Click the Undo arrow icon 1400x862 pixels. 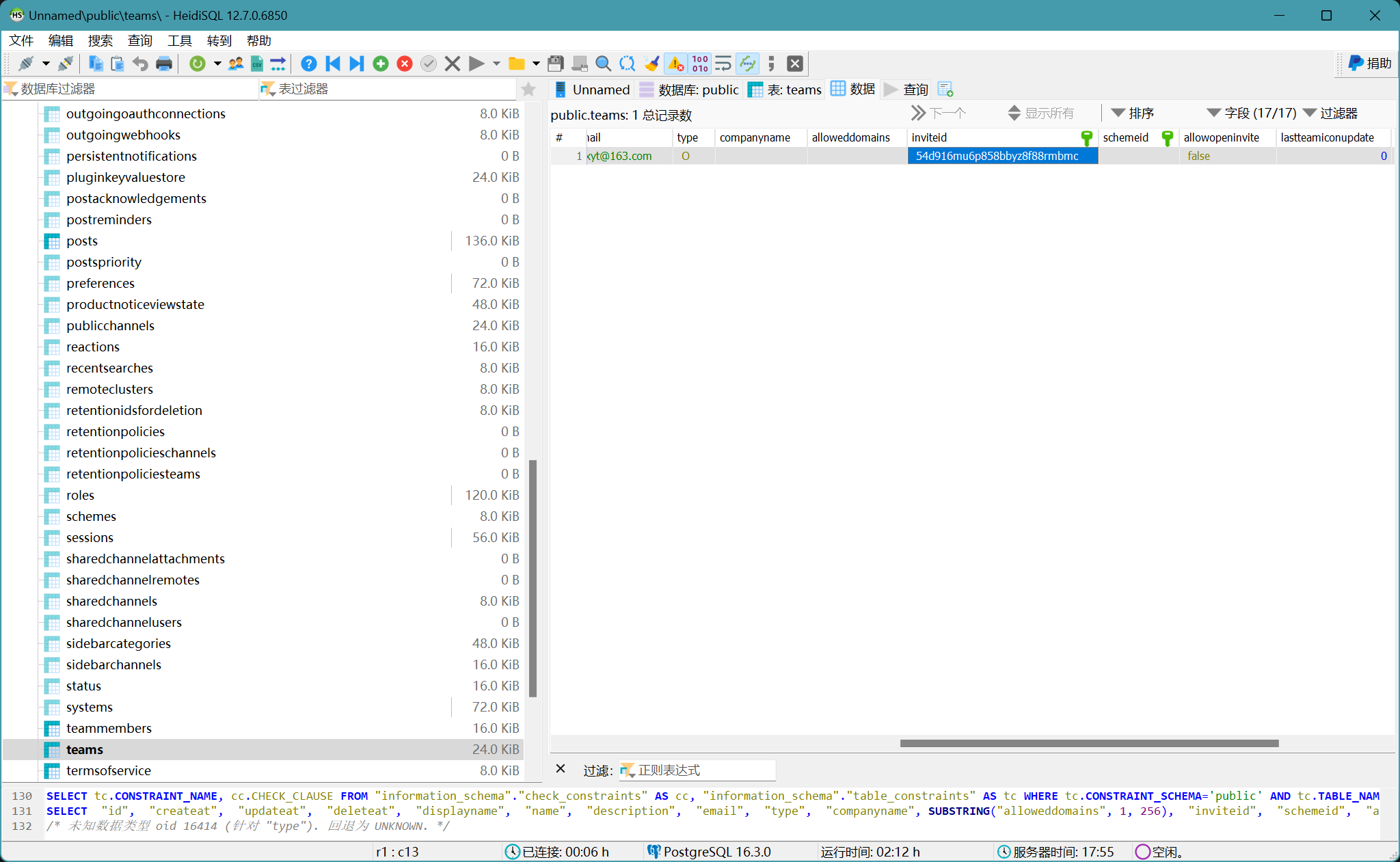[140, 64]
